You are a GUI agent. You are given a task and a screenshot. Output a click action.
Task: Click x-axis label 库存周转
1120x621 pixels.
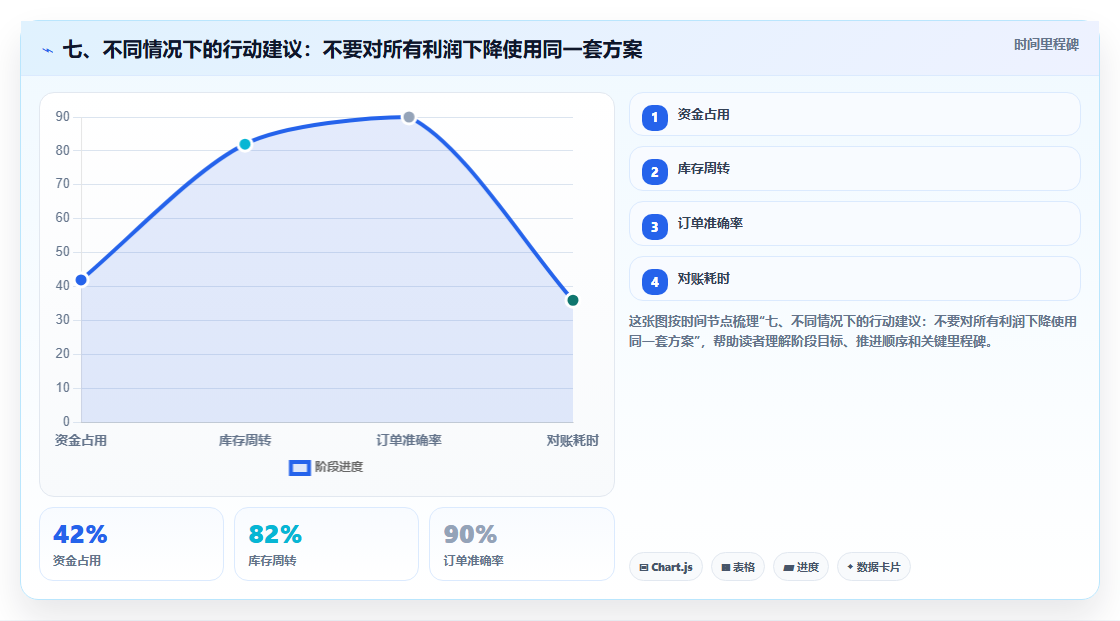(245, 440)
